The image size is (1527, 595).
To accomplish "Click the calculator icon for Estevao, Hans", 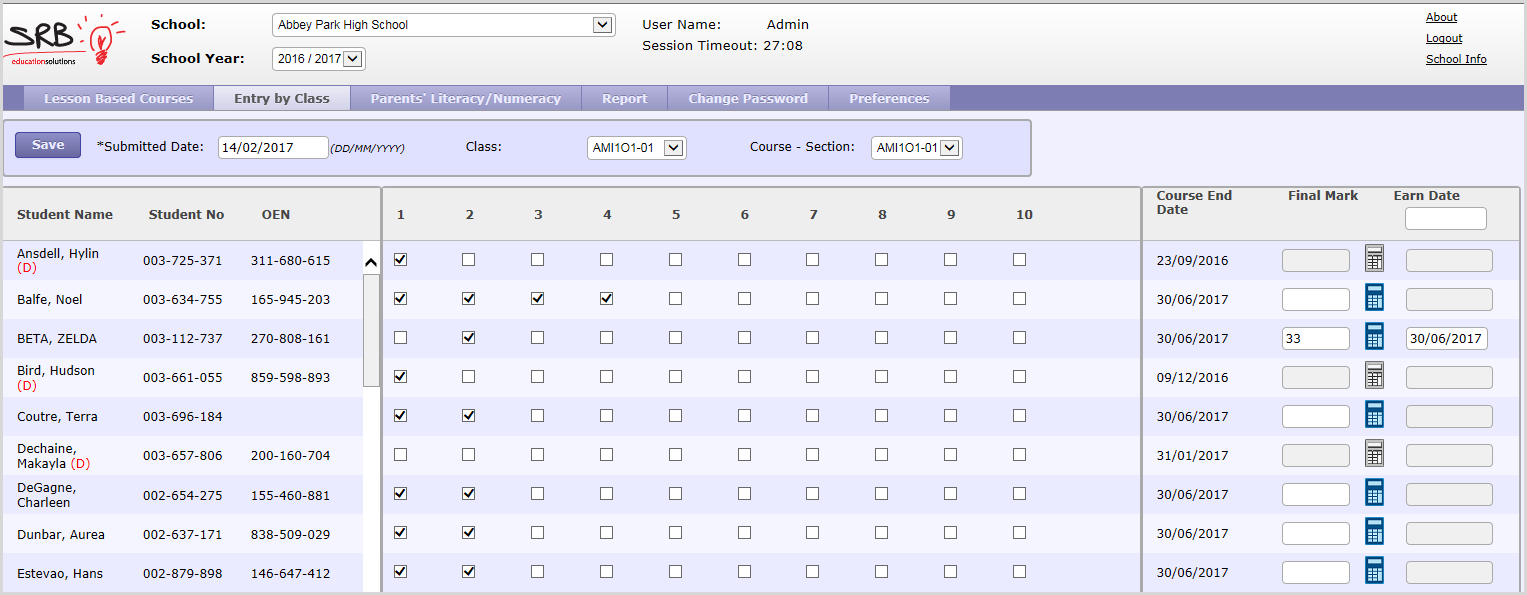I will 1374,571.
